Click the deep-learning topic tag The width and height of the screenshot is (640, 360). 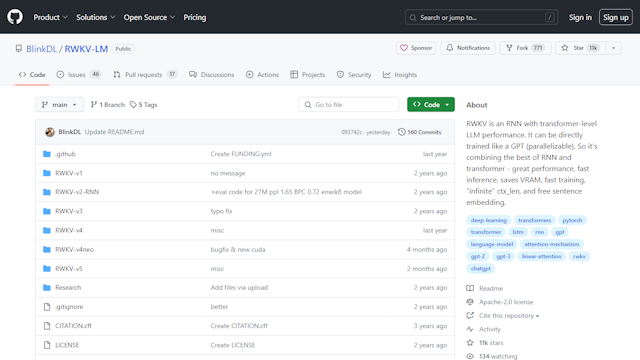(489, 220)
